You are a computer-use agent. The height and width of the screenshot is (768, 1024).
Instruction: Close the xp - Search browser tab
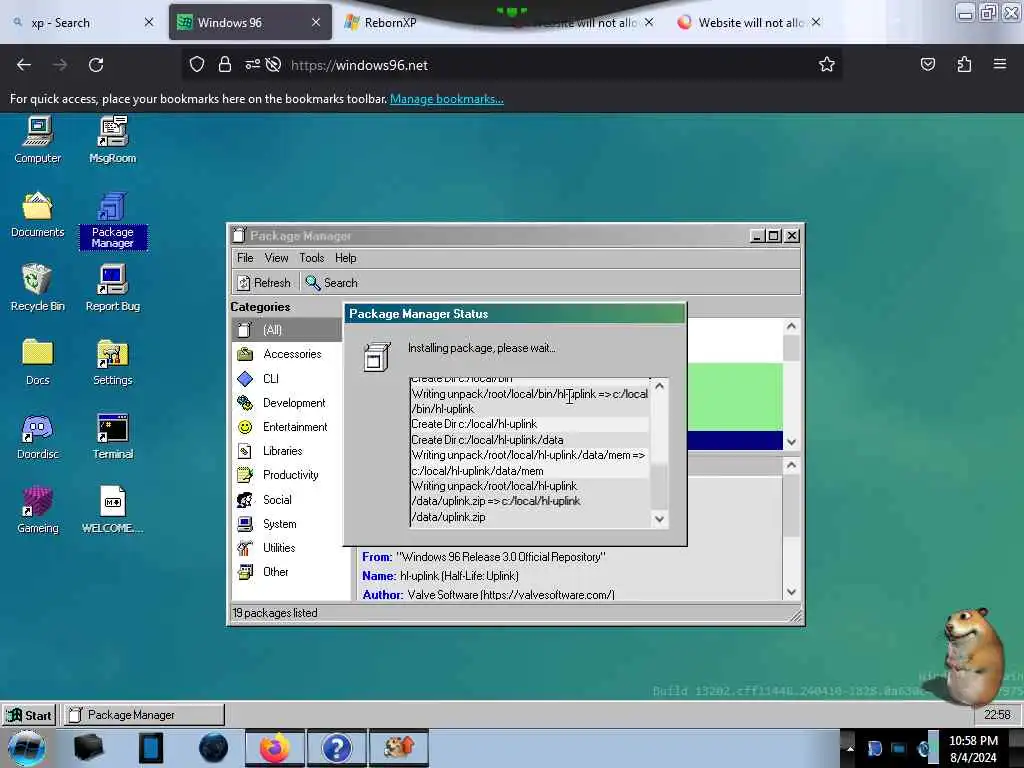[149, 22]
